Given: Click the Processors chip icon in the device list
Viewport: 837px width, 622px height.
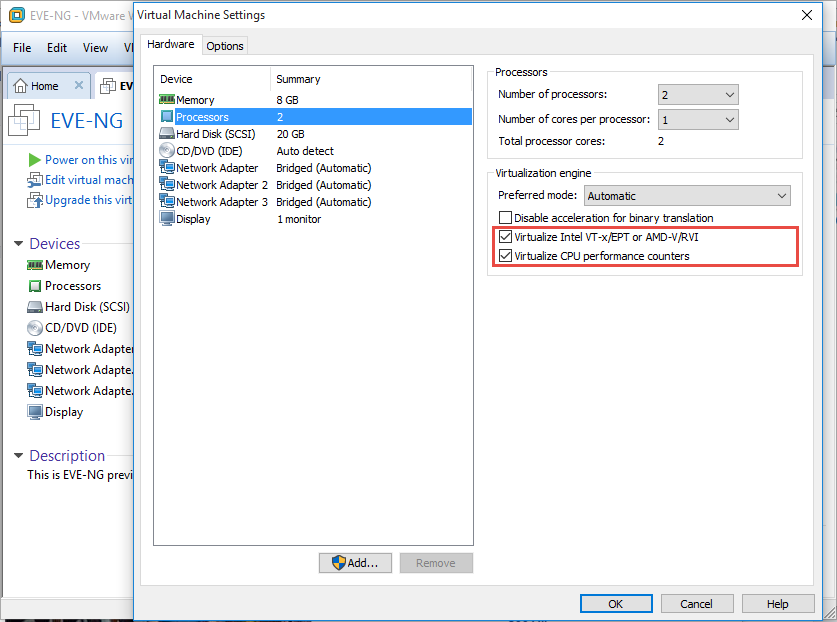Looking at the screenshot, I should 167,116.
